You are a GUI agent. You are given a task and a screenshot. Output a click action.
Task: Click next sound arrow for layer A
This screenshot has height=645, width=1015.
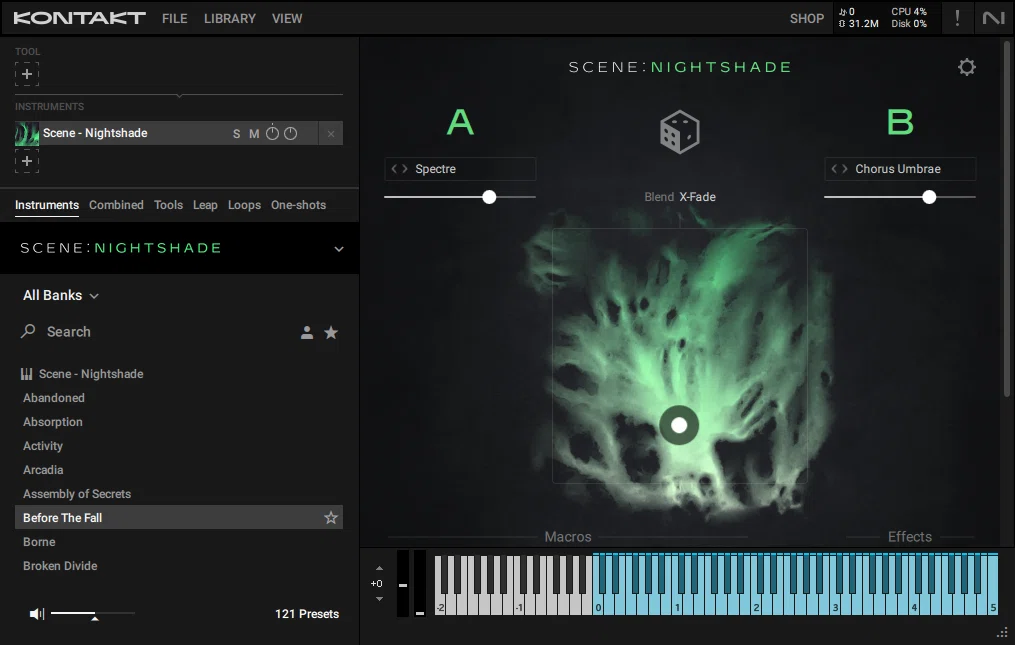(405, 168)
